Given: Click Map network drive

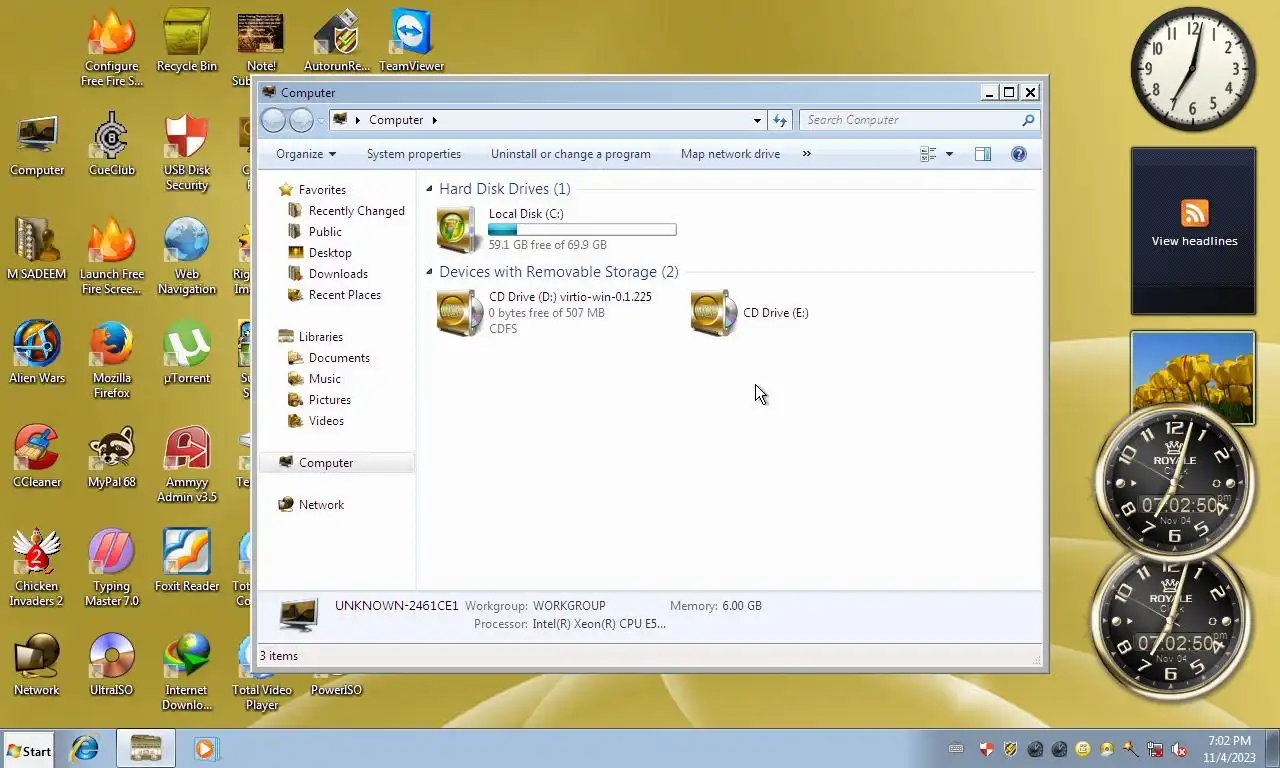Looking at the screenshot, I should (x=730, y=154).
